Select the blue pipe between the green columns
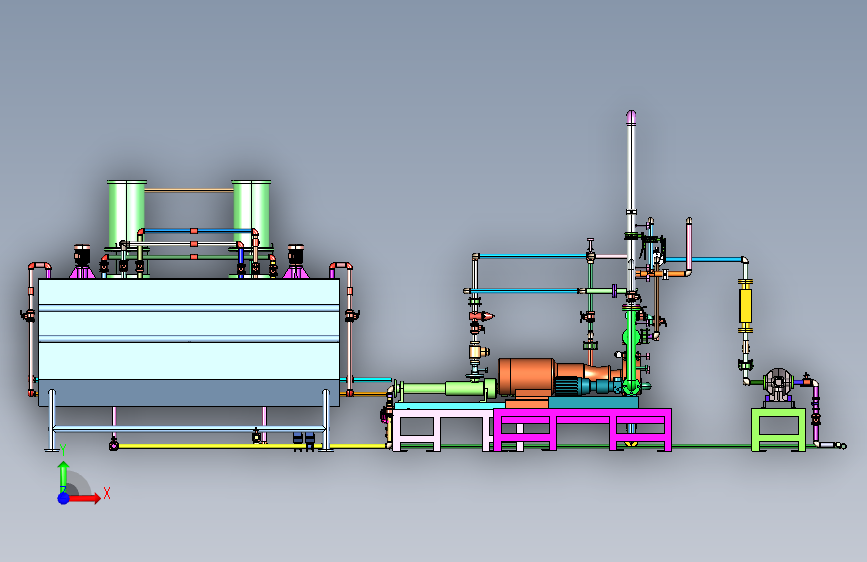 [x=196, y=231]
